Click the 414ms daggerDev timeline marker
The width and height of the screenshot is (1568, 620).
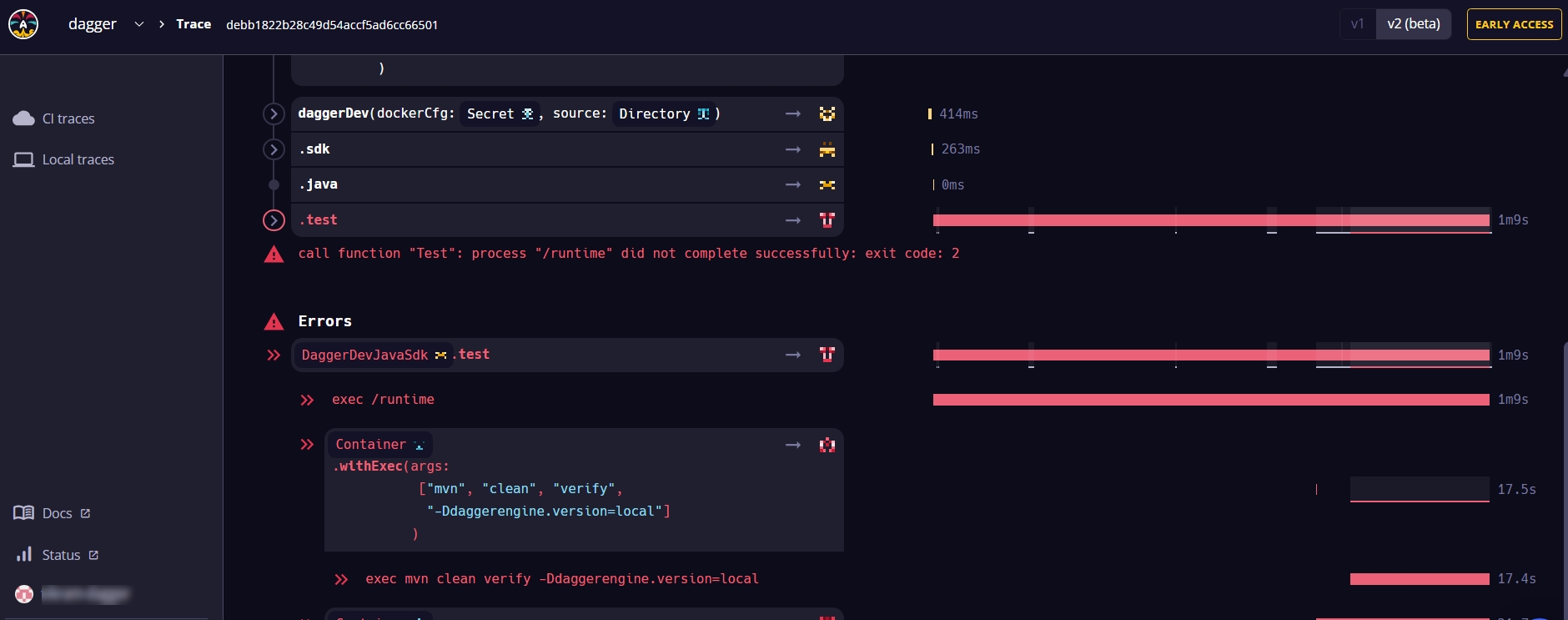tap(930, 113)
